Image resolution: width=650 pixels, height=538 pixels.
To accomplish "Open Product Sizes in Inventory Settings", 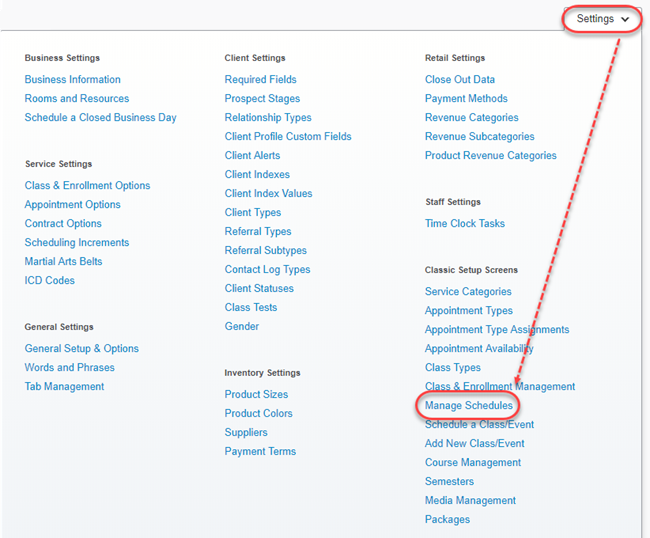I will (256, 395).
